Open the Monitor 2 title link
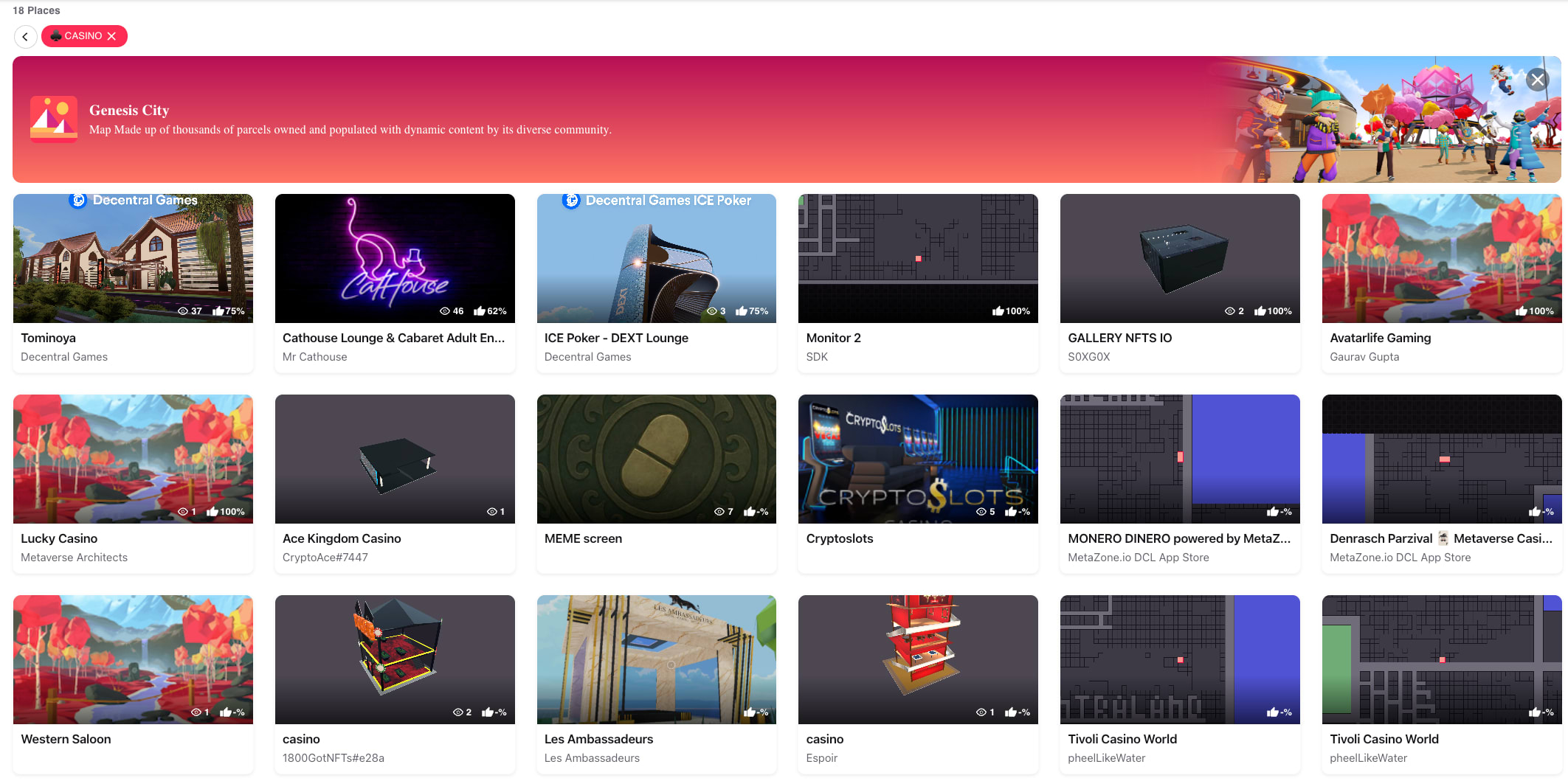Image resolution: width=1568 pixels, height=781 pixels. coord(833,338)
